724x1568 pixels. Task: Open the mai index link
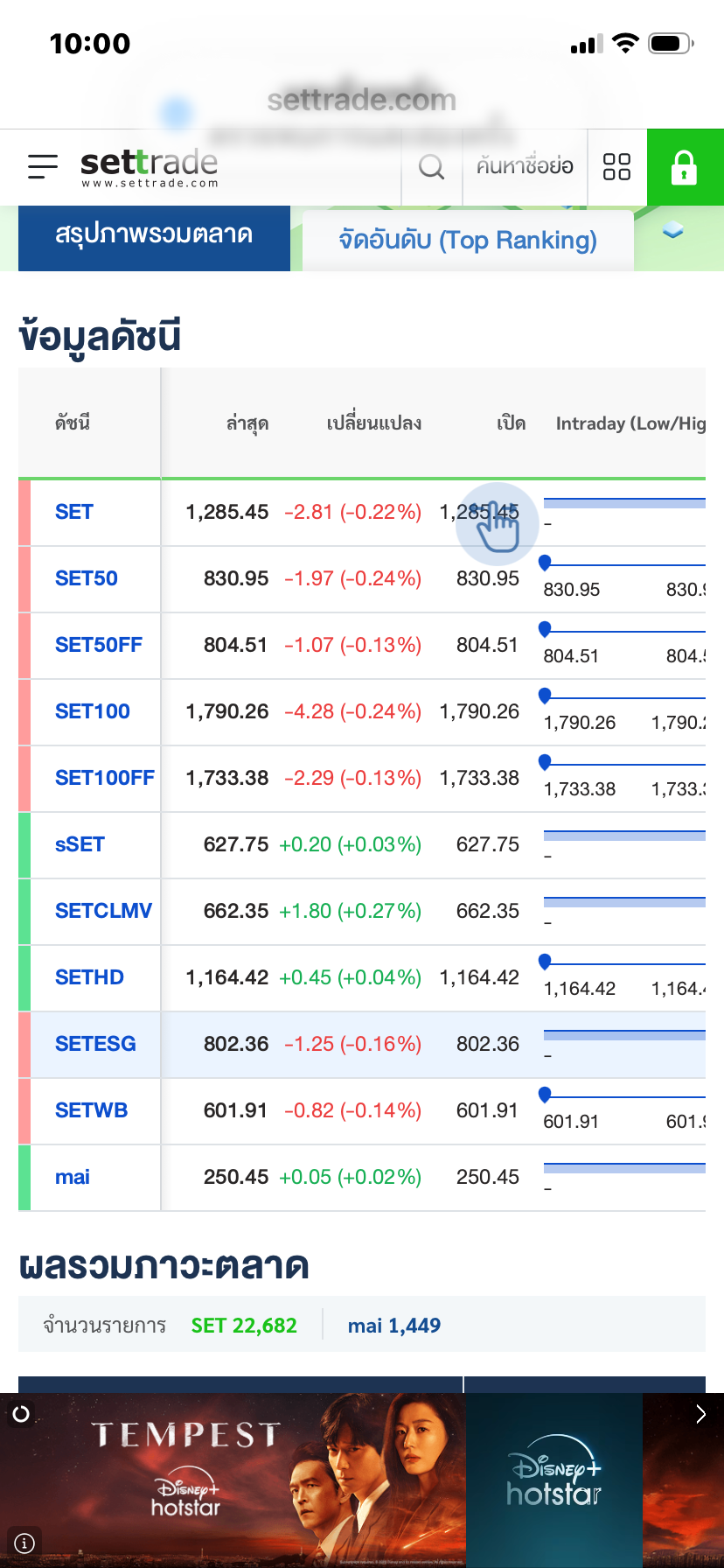coord(73,1177)
